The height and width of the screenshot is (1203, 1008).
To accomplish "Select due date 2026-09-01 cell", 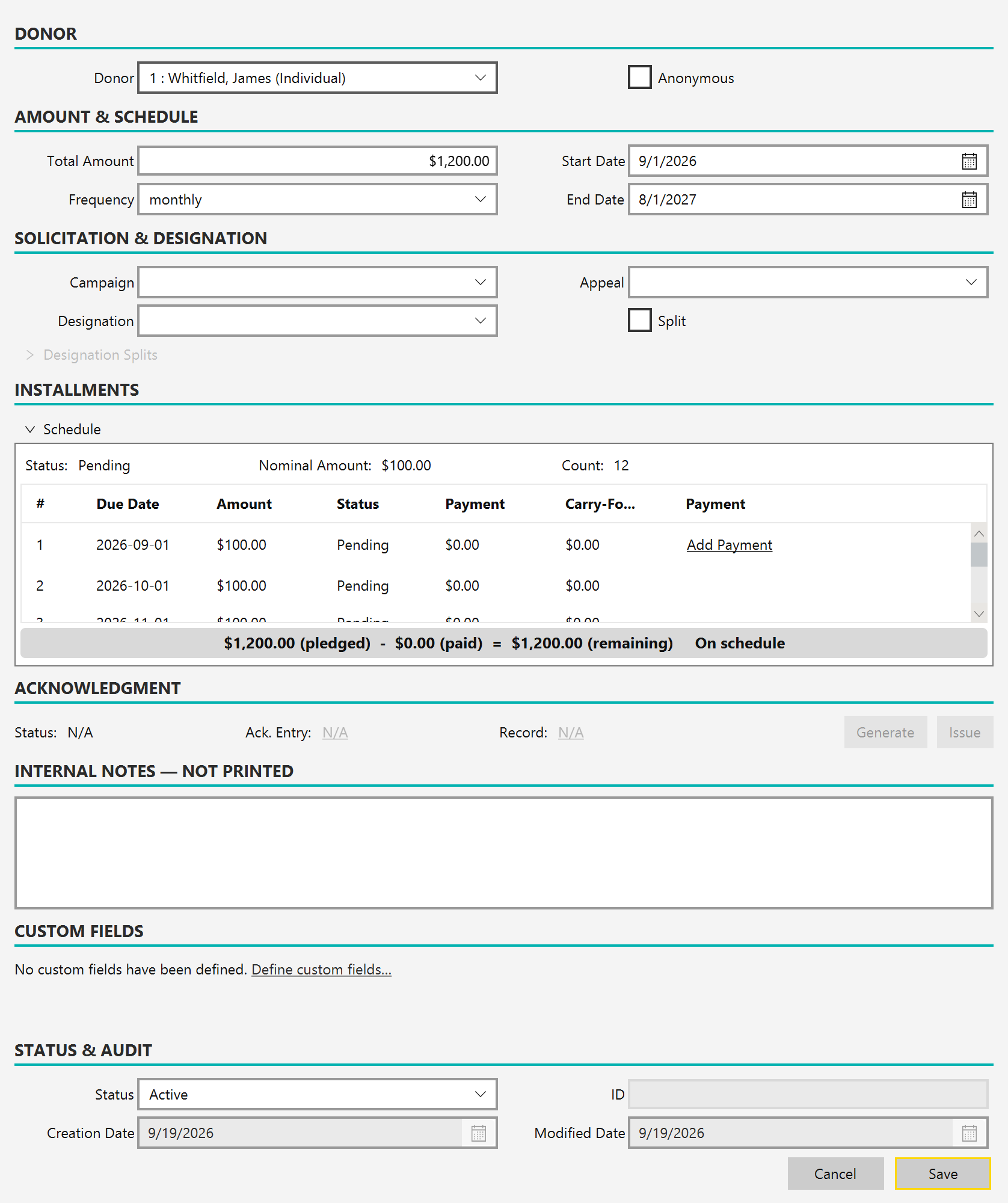I will tap(133, 545).
